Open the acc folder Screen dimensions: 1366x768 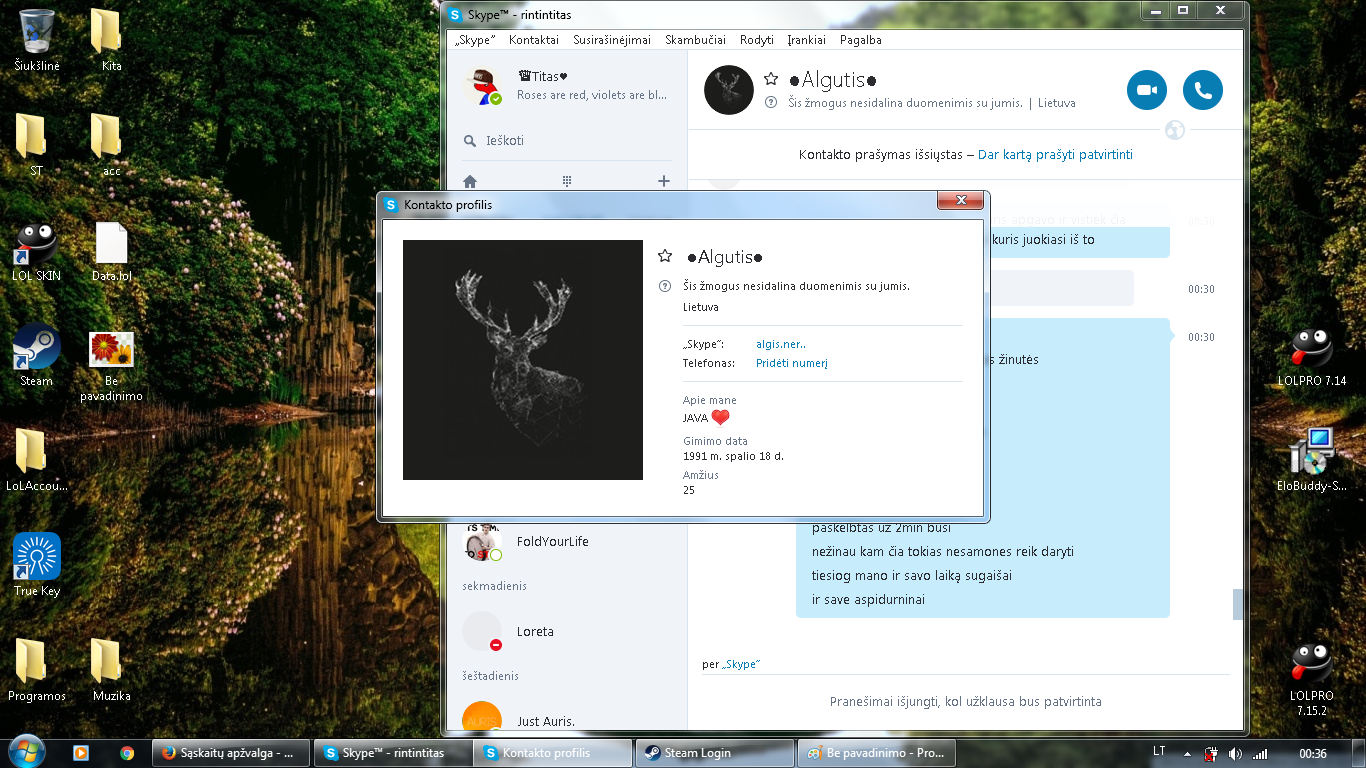click(111, 145)
